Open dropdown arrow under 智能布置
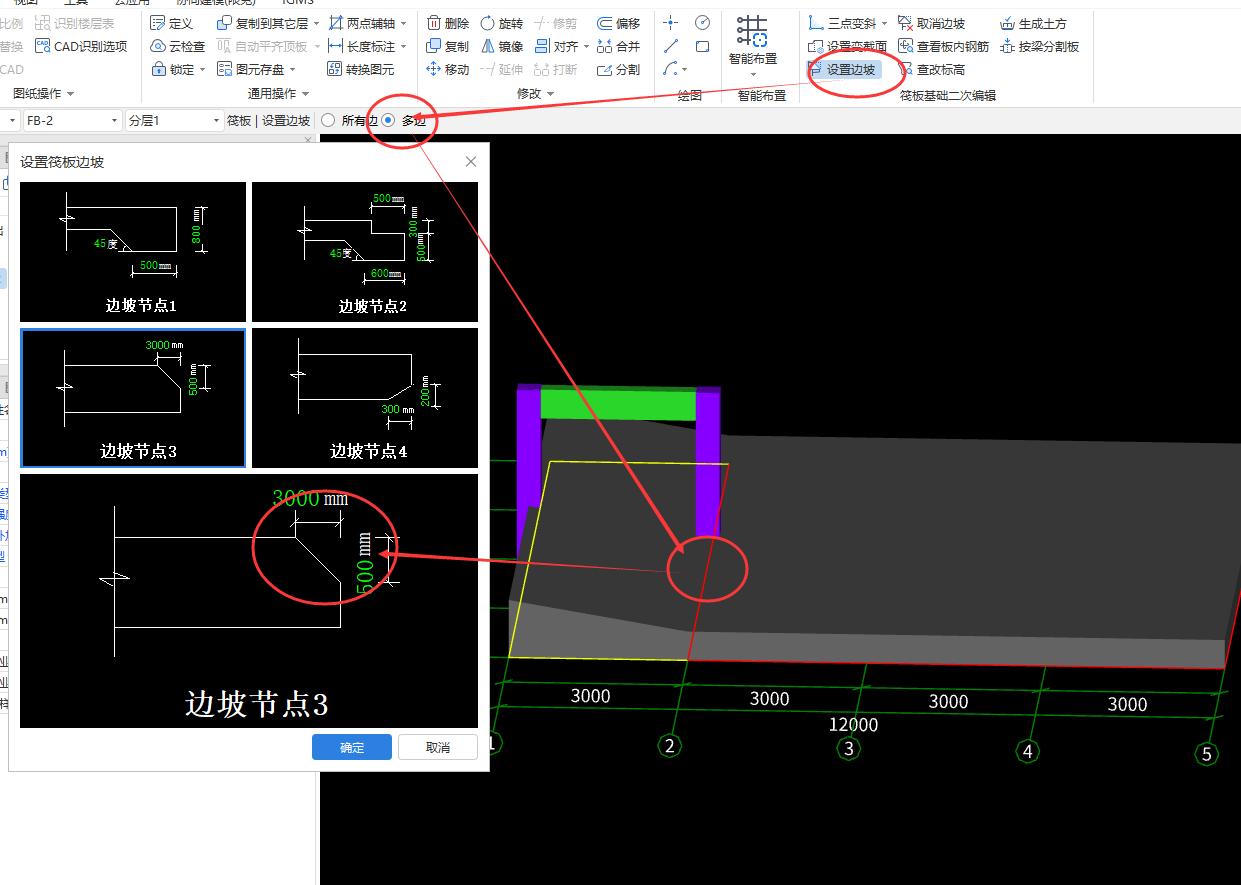The image size is (1241, 885). click(753, 74)
